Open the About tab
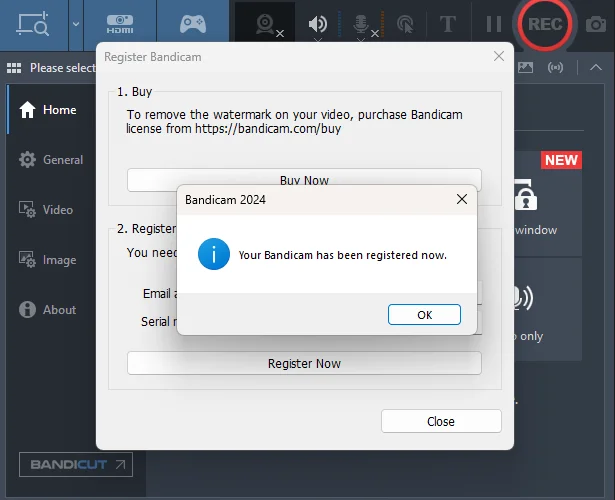 47,309
